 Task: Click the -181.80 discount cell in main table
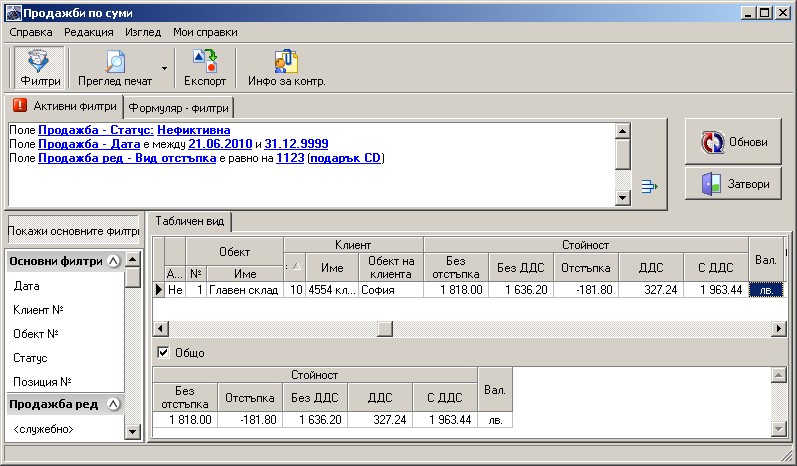point(586,290)
